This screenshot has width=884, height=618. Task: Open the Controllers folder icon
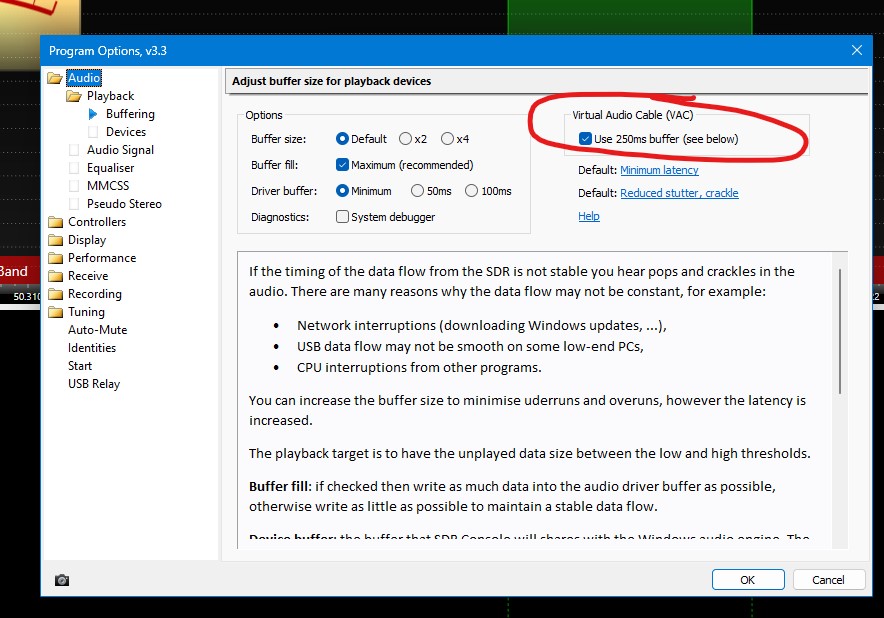coord(55,222)
